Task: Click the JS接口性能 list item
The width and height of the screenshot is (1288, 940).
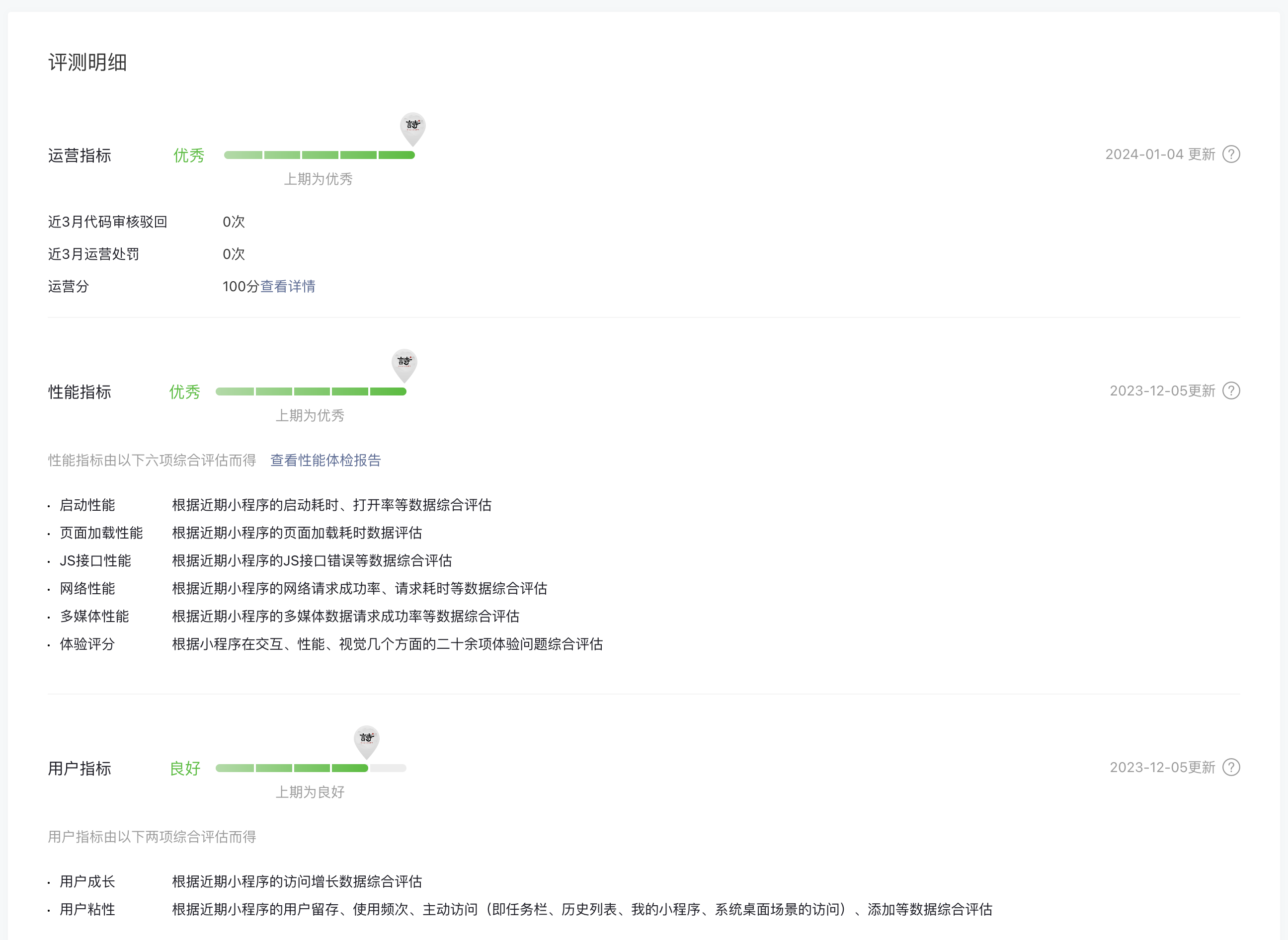Action: click(95, 560)
